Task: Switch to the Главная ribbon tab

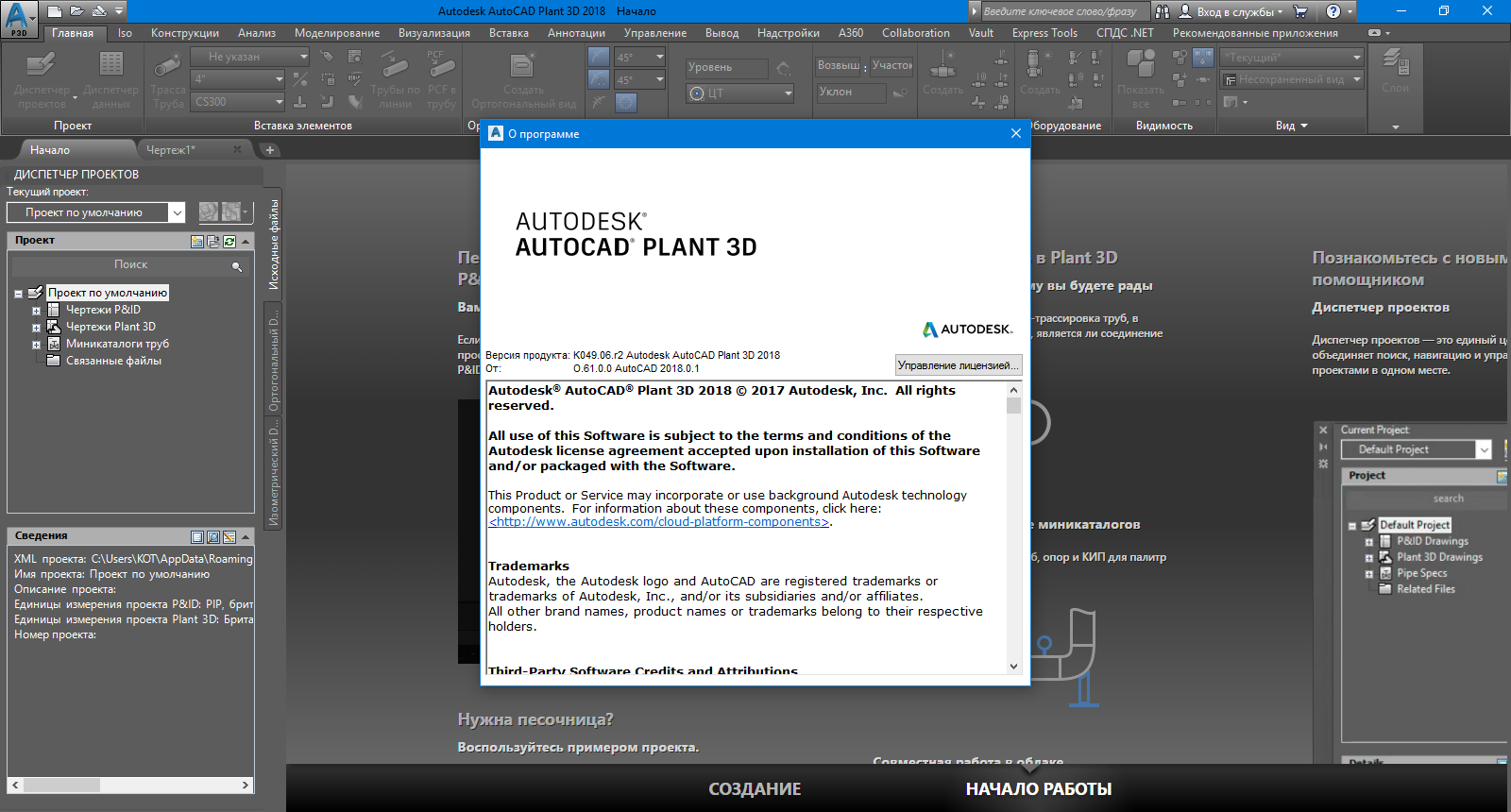Action: (x=73, y=33)
